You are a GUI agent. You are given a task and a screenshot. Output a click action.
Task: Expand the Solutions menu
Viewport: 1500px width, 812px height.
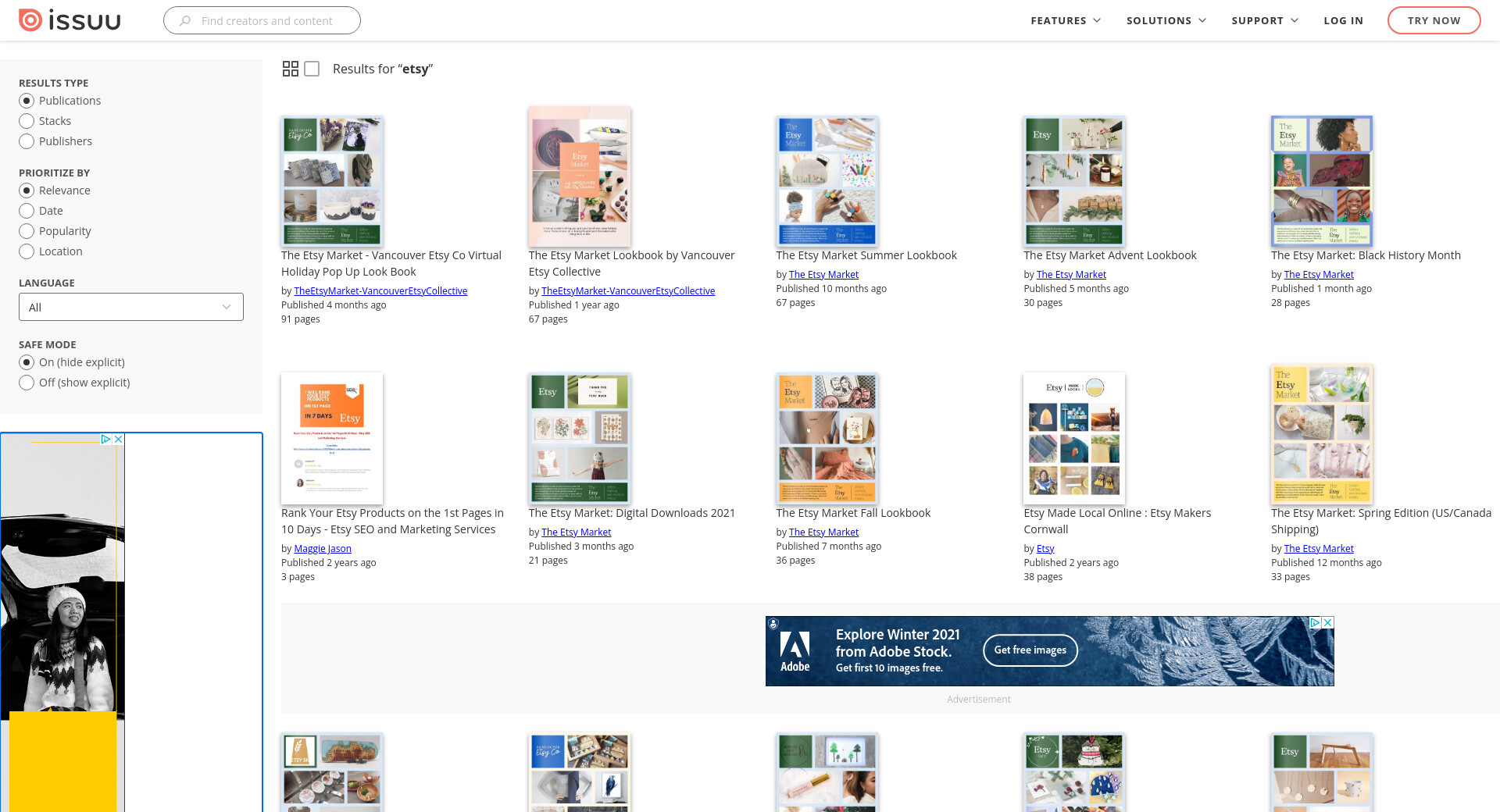click(x=1166, y=20)
